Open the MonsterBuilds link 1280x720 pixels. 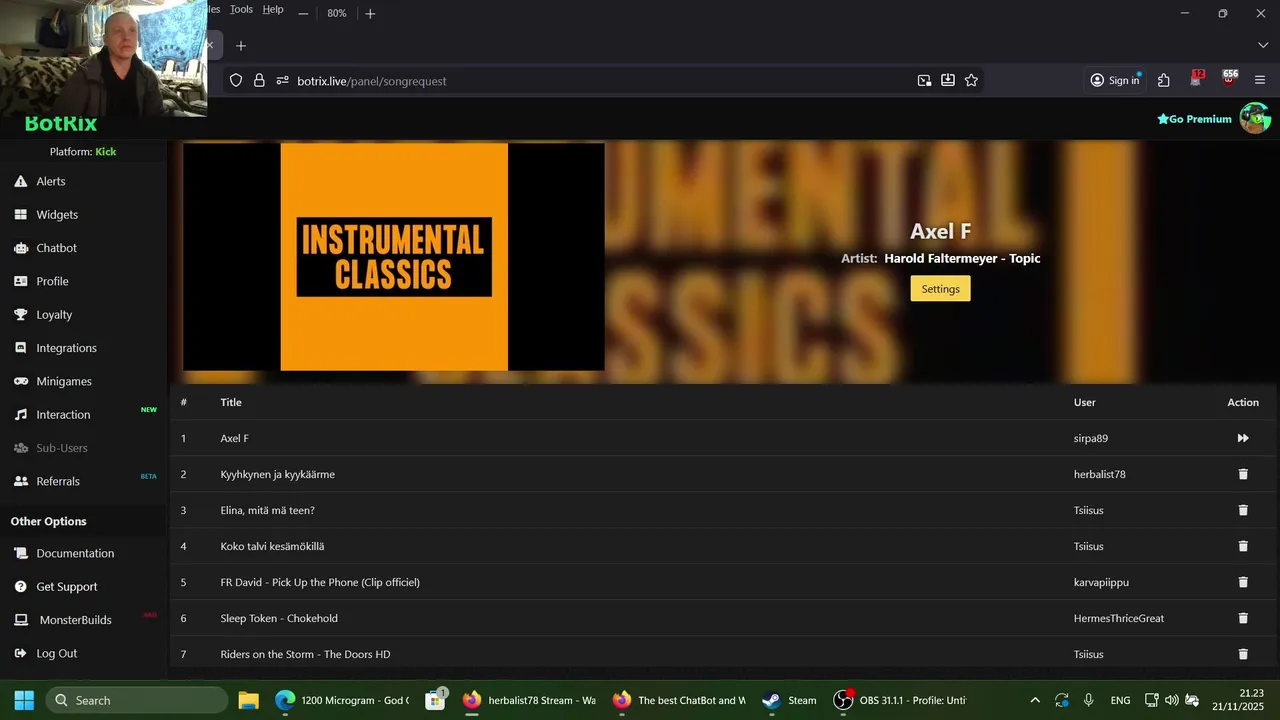click(75, 620)
